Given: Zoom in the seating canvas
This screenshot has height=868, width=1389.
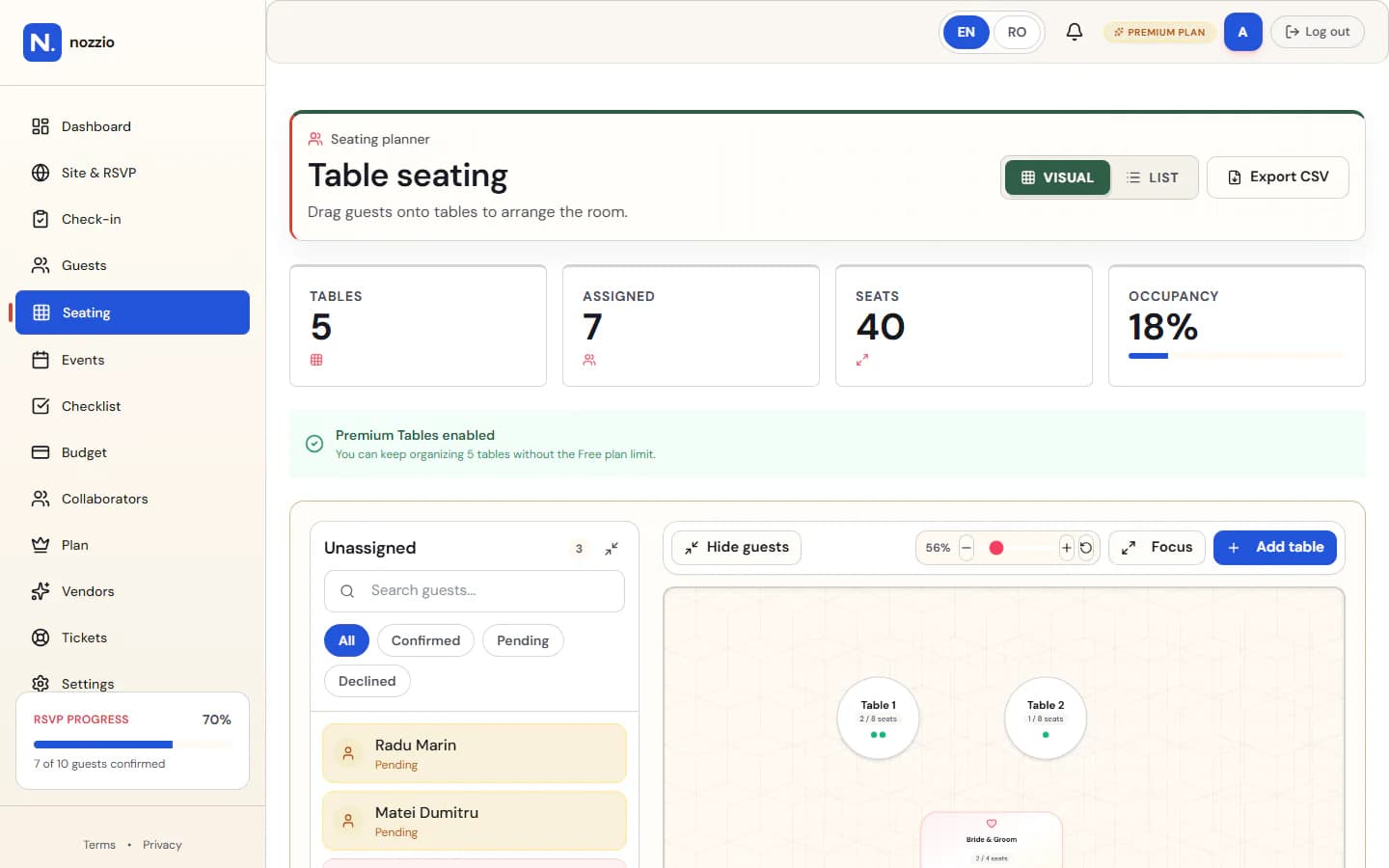Looking at the screenshot, I should 1066,548.
